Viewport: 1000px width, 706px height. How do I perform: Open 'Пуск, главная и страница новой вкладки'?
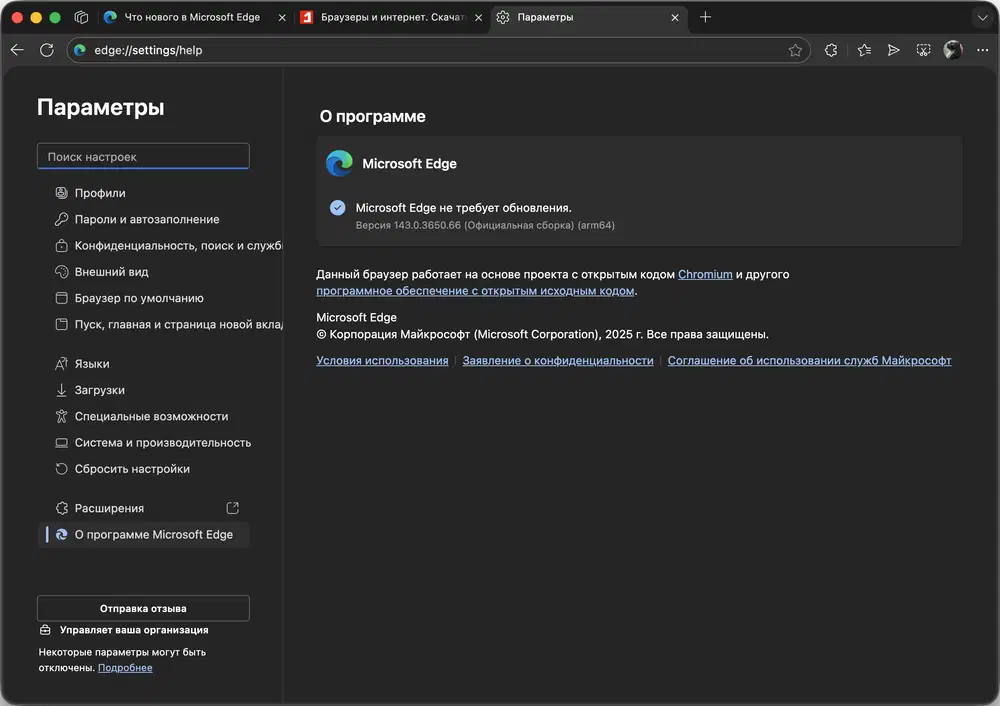click(159, 324)
